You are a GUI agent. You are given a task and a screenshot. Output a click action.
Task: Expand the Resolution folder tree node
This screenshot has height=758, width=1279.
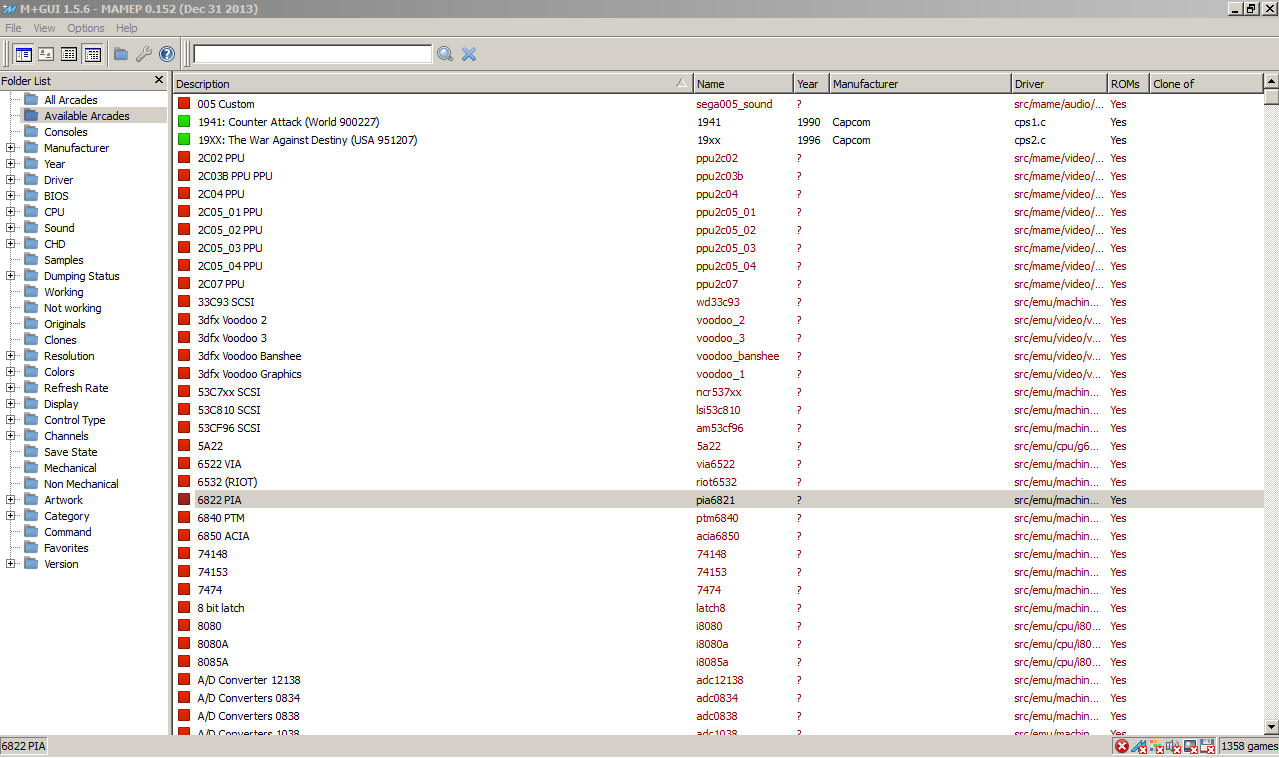tap(11, 356)
